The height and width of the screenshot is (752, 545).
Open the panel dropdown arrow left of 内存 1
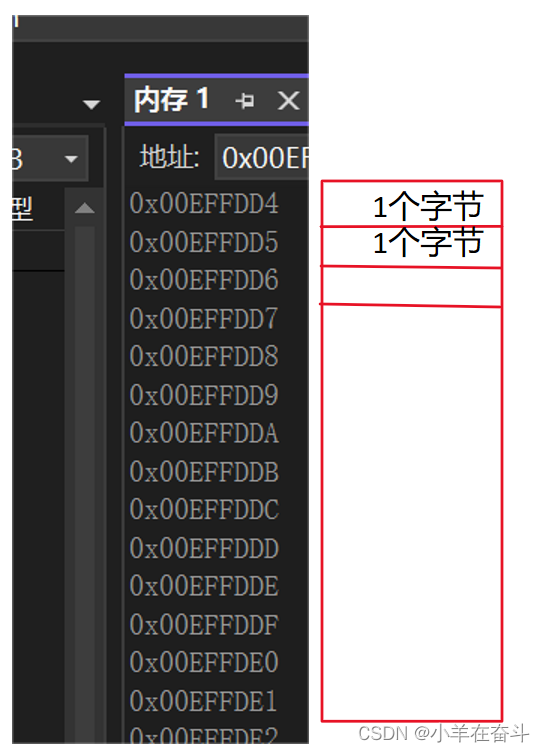coord(91,104)
